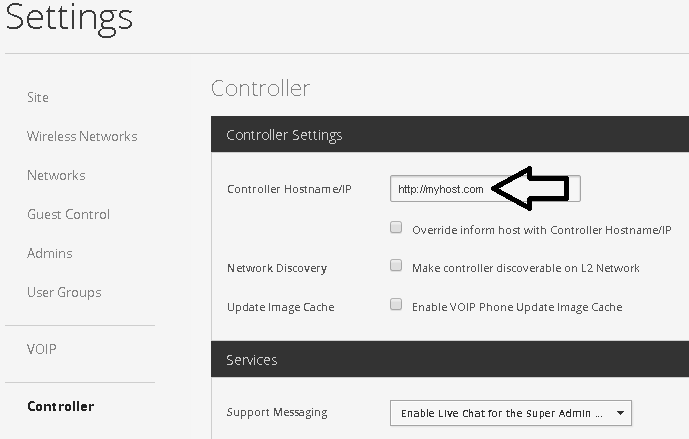Toggle Enable VOIP Phone Update Image Cache
Screen dimensions: 689x439
click(396, 305)
